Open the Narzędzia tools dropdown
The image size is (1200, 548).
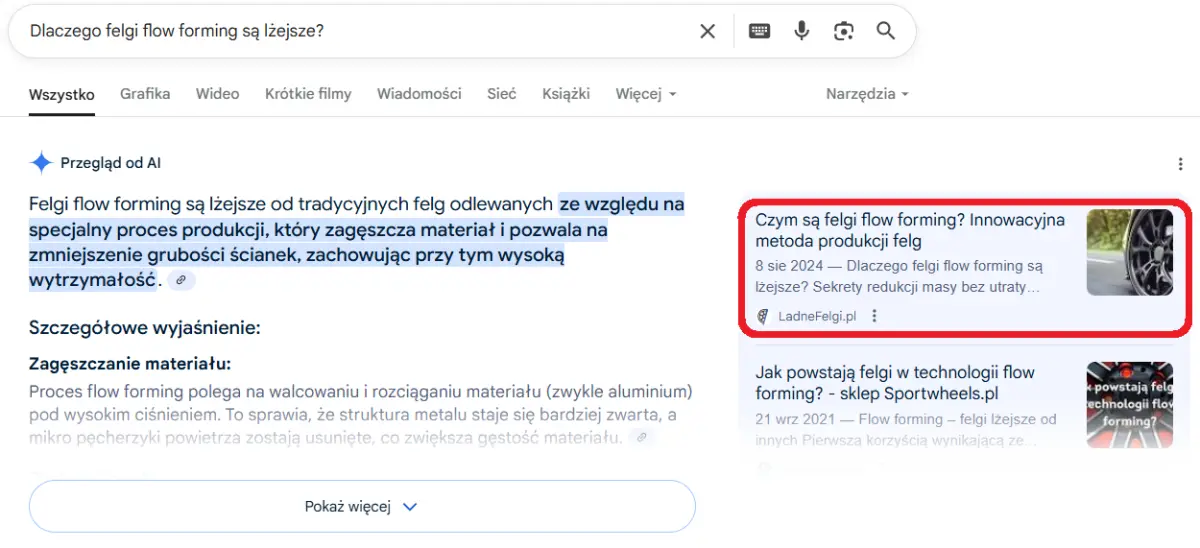(866, 94)
